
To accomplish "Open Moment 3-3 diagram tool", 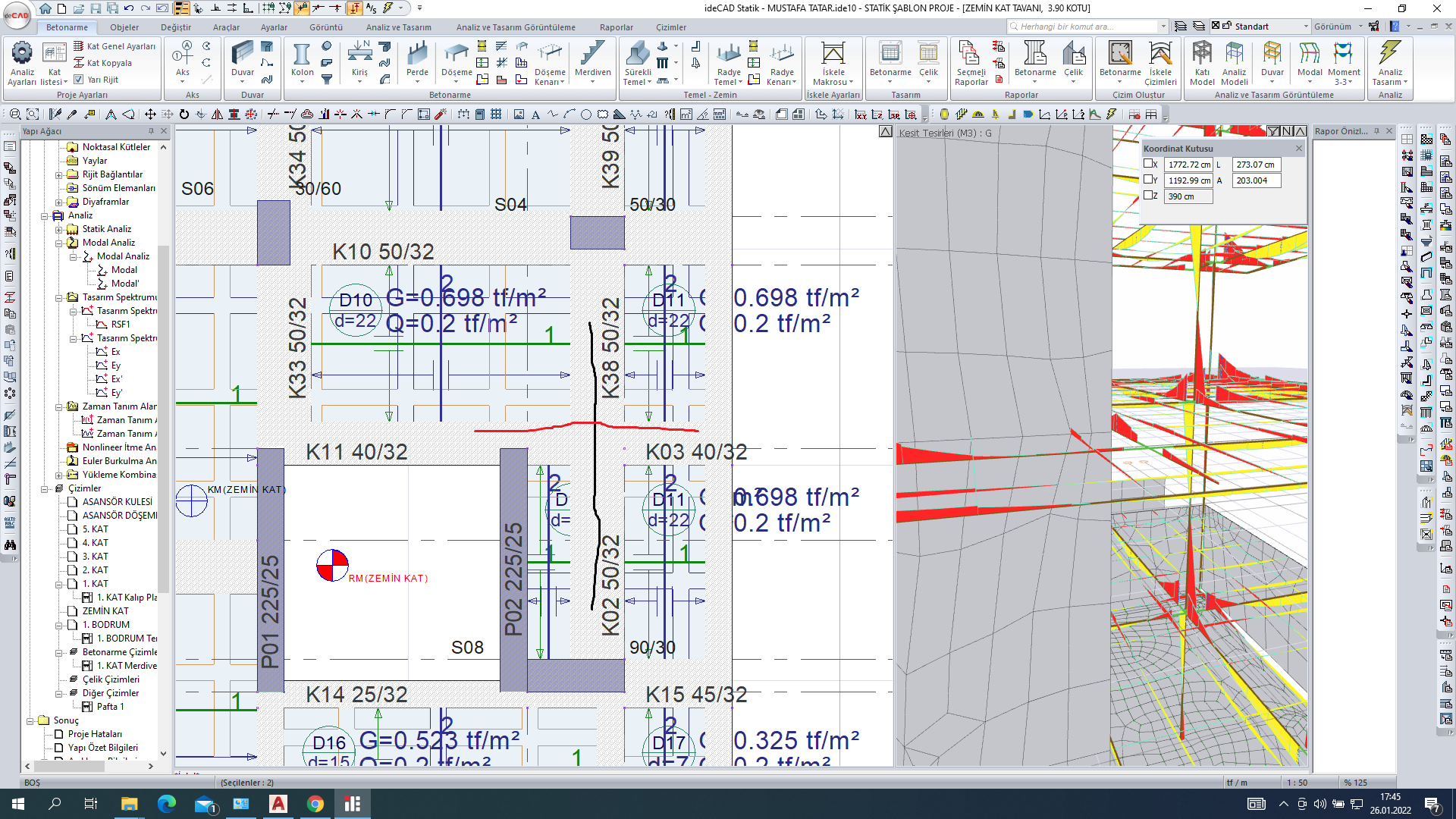I will coord(1344,63).
